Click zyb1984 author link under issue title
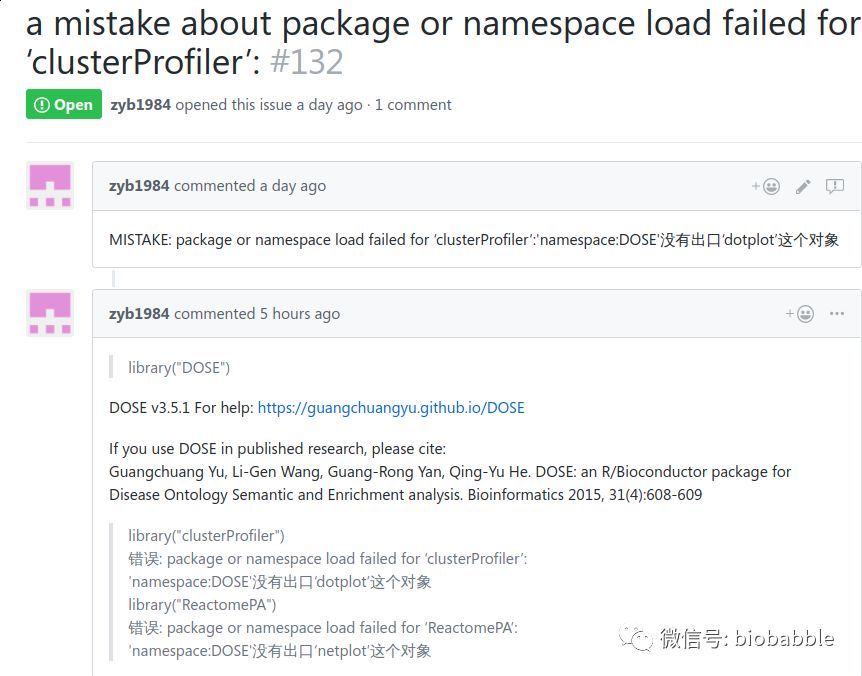Viewport: 862px width, 676px height. tap(140, 105)
